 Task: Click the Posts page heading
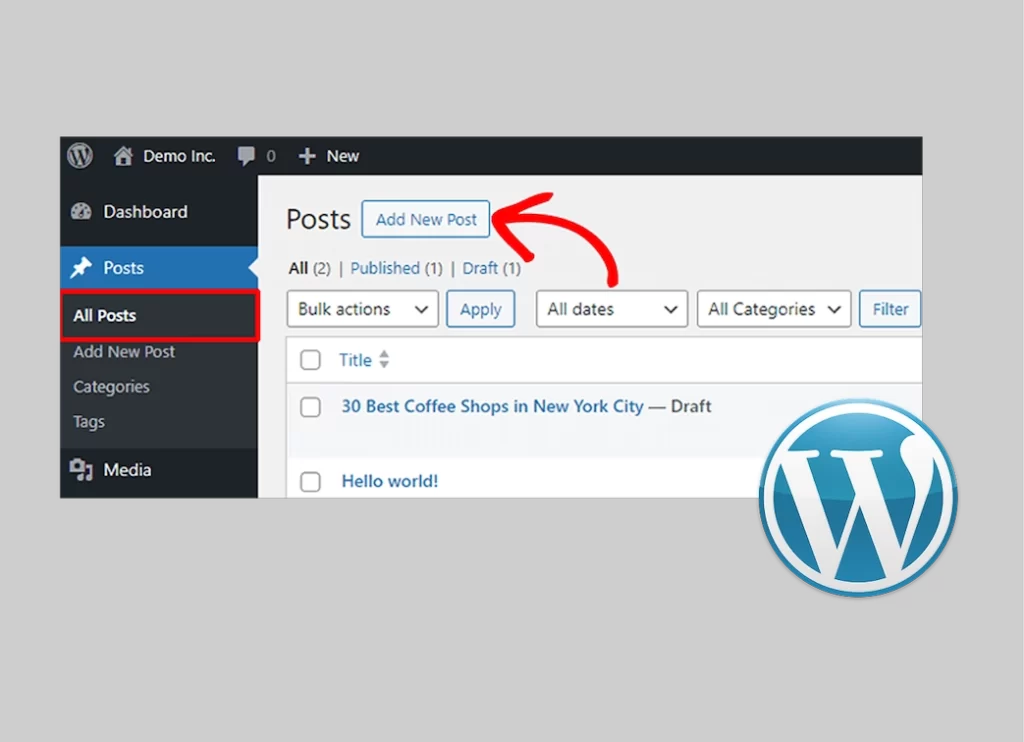319,219
